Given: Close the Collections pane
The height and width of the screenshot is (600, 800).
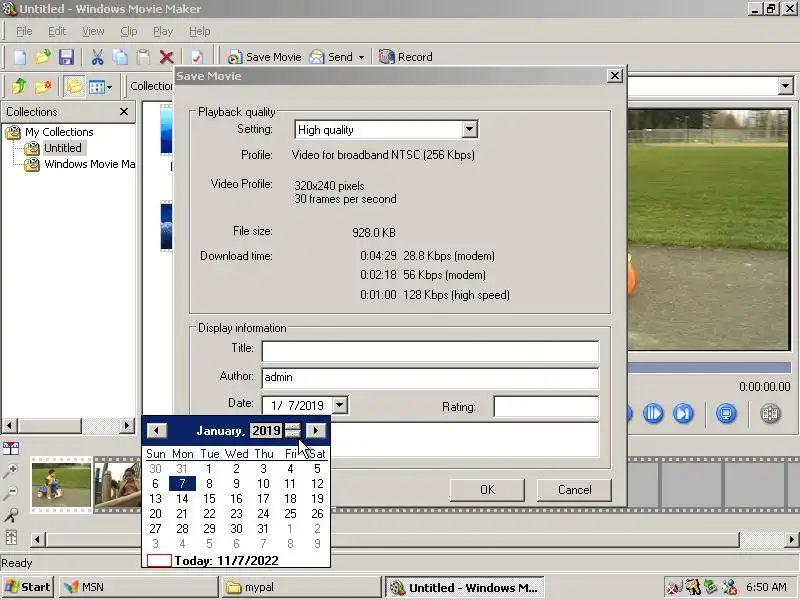Looking at the screenshot, I should click(x=123, y=111).
